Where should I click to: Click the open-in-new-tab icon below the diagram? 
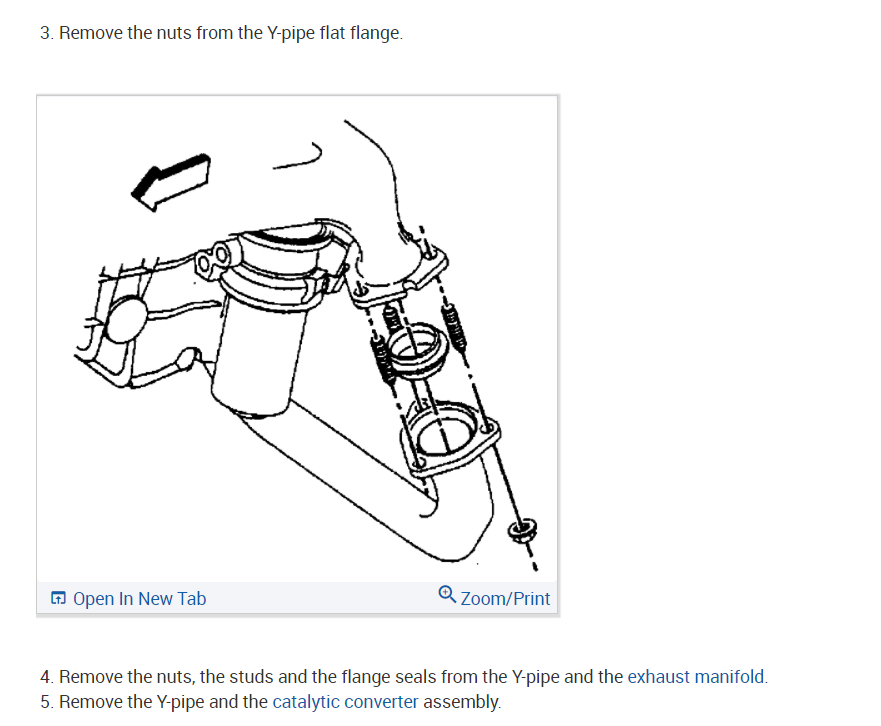pyautogui.click(x=58, y=598)
